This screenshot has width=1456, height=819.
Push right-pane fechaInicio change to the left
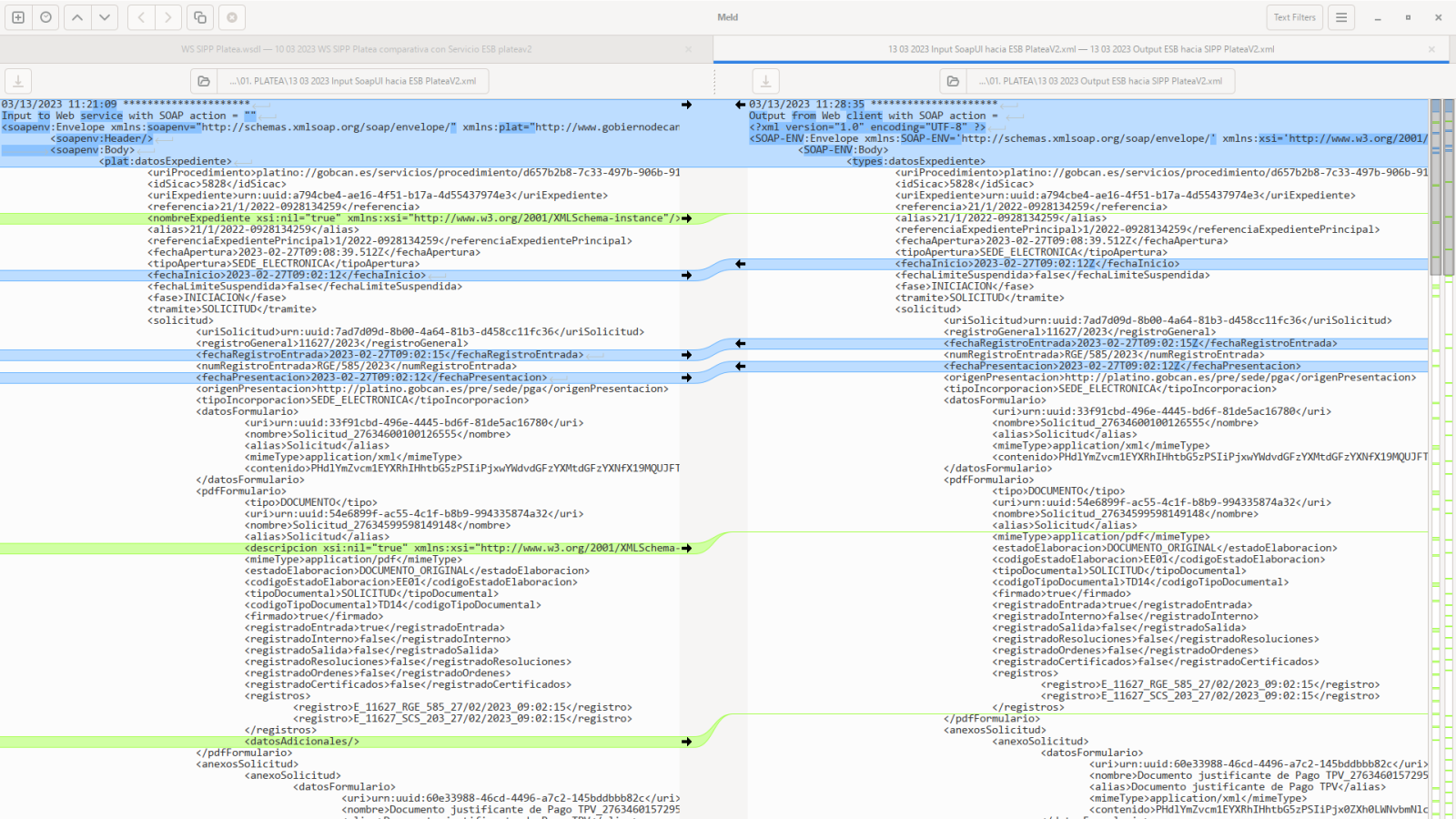(x=740, y=264)
